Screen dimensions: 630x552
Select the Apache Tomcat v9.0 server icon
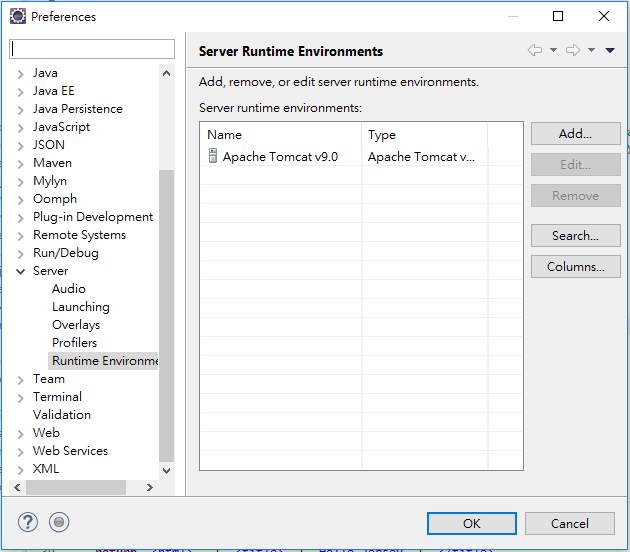(212, 156)
